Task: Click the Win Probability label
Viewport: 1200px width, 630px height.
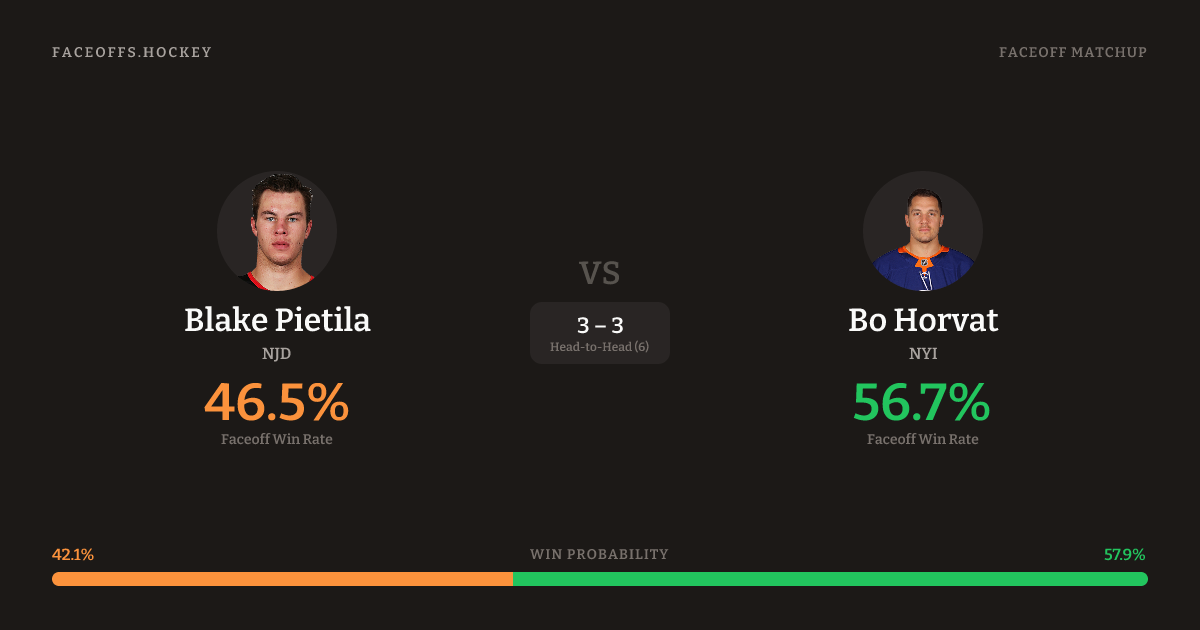Action: 600,554
